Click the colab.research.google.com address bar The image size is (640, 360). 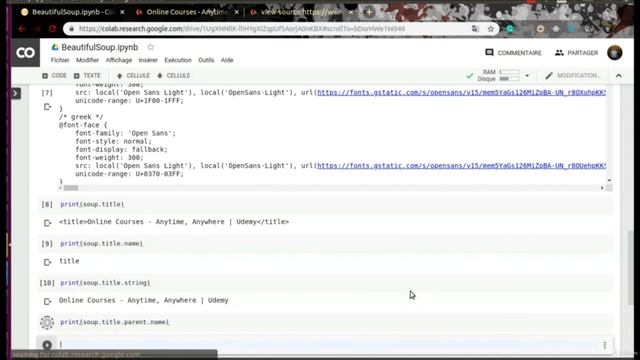pos(242,29)
